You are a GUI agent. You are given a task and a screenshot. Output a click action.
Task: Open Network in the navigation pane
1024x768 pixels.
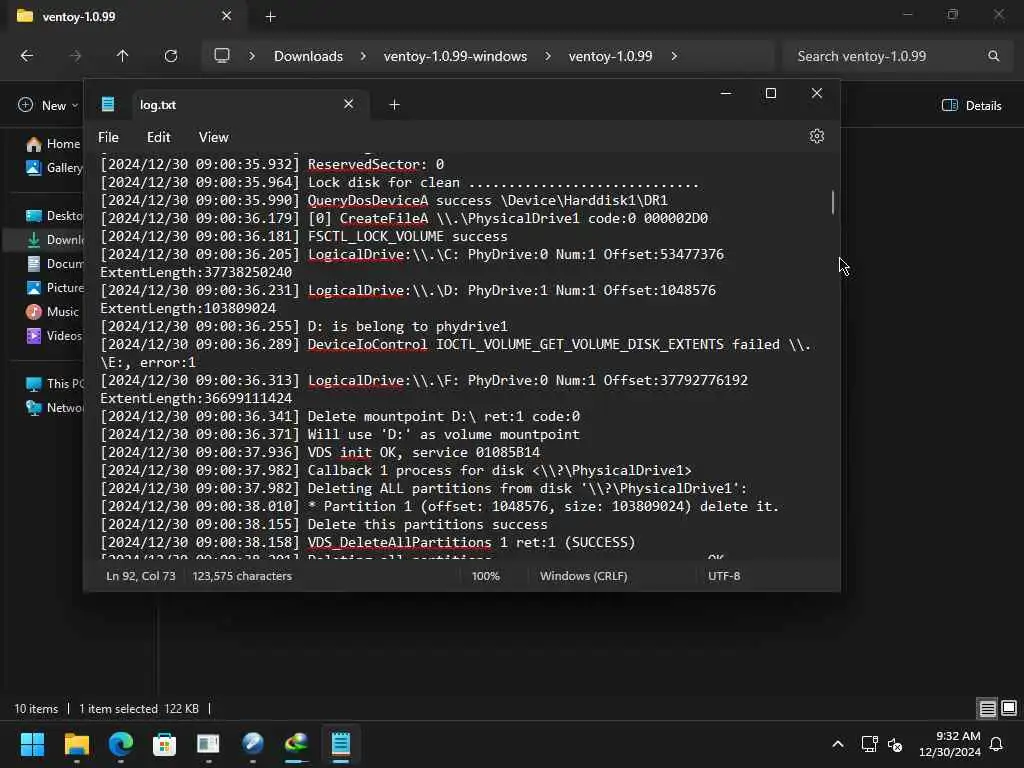coord(54,408)
